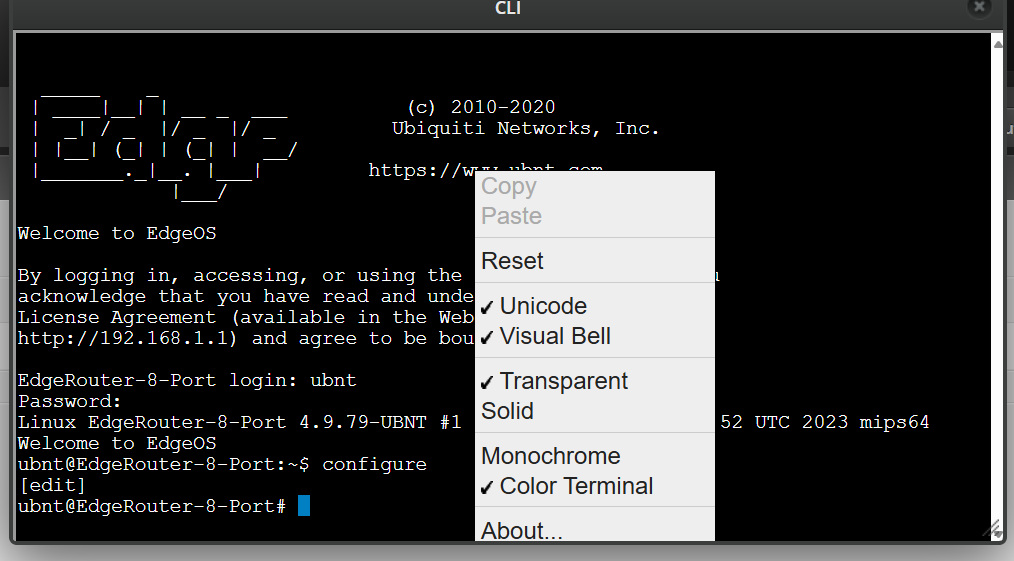Click the blue terminal cursor block
The image size is (1014, 561).
pos(304,505)
